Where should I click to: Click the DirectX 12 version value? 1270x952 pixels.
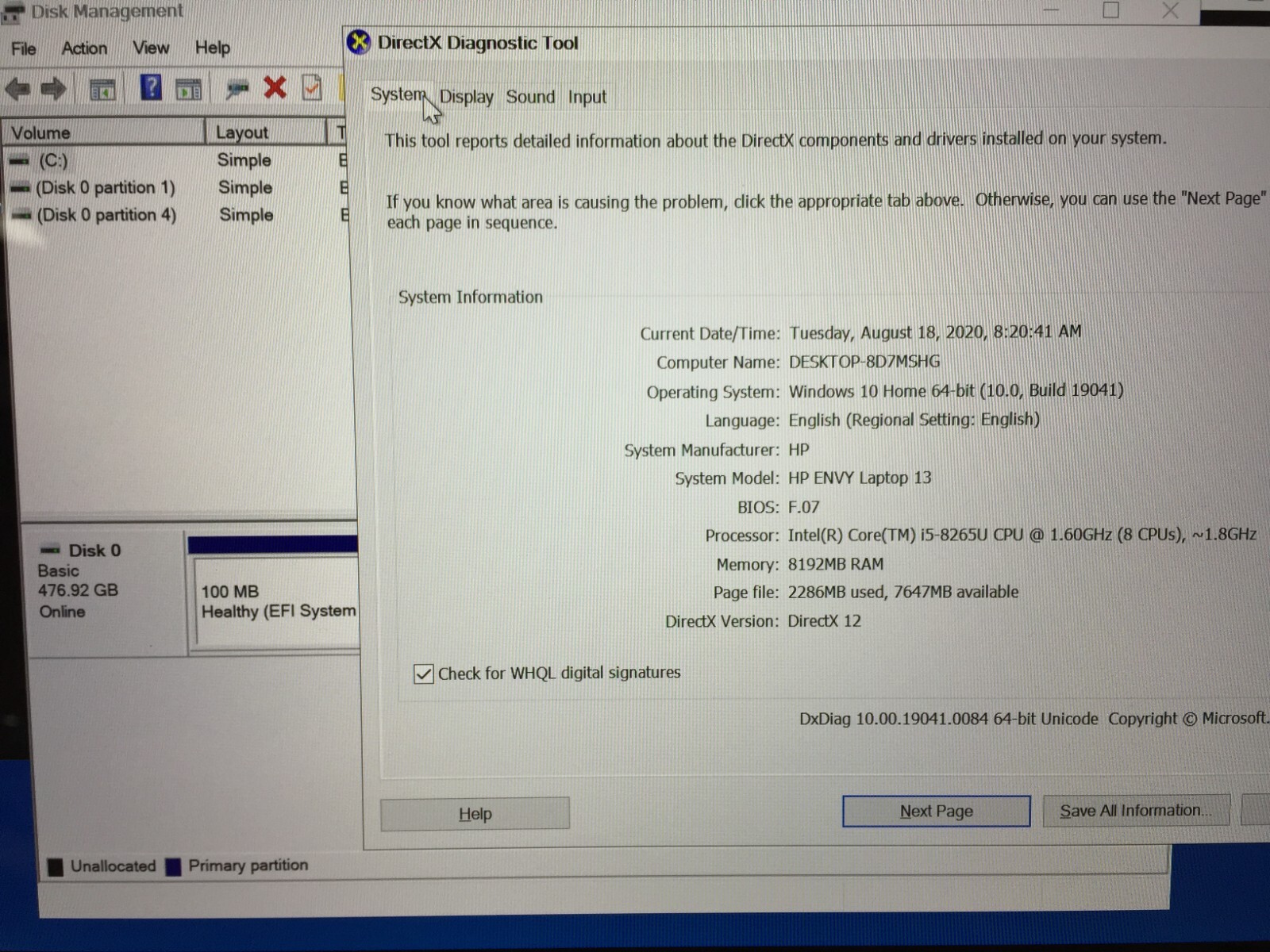824,620
